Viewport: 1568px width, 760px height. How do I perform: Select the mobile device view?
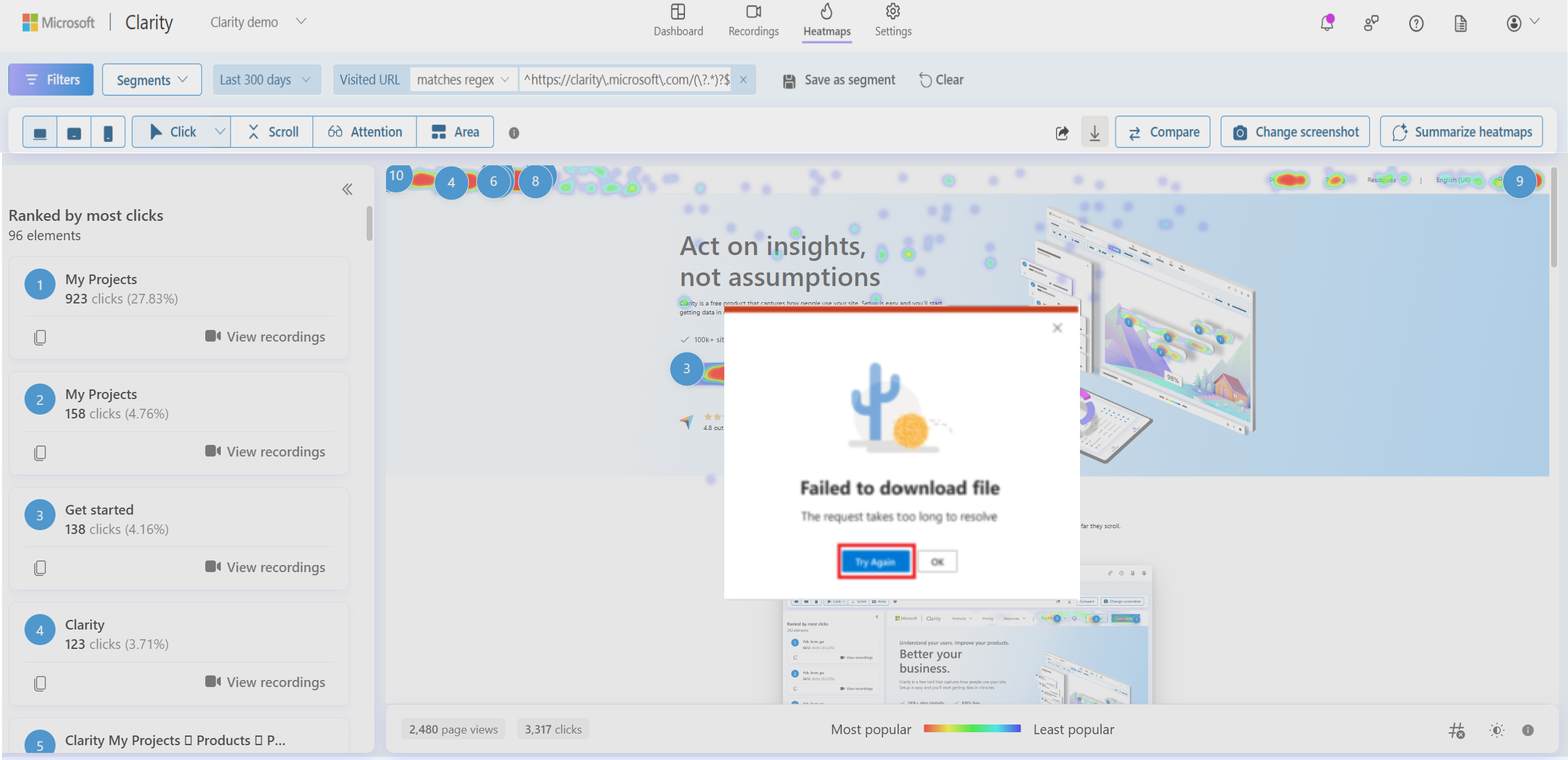tap(108, 132)
